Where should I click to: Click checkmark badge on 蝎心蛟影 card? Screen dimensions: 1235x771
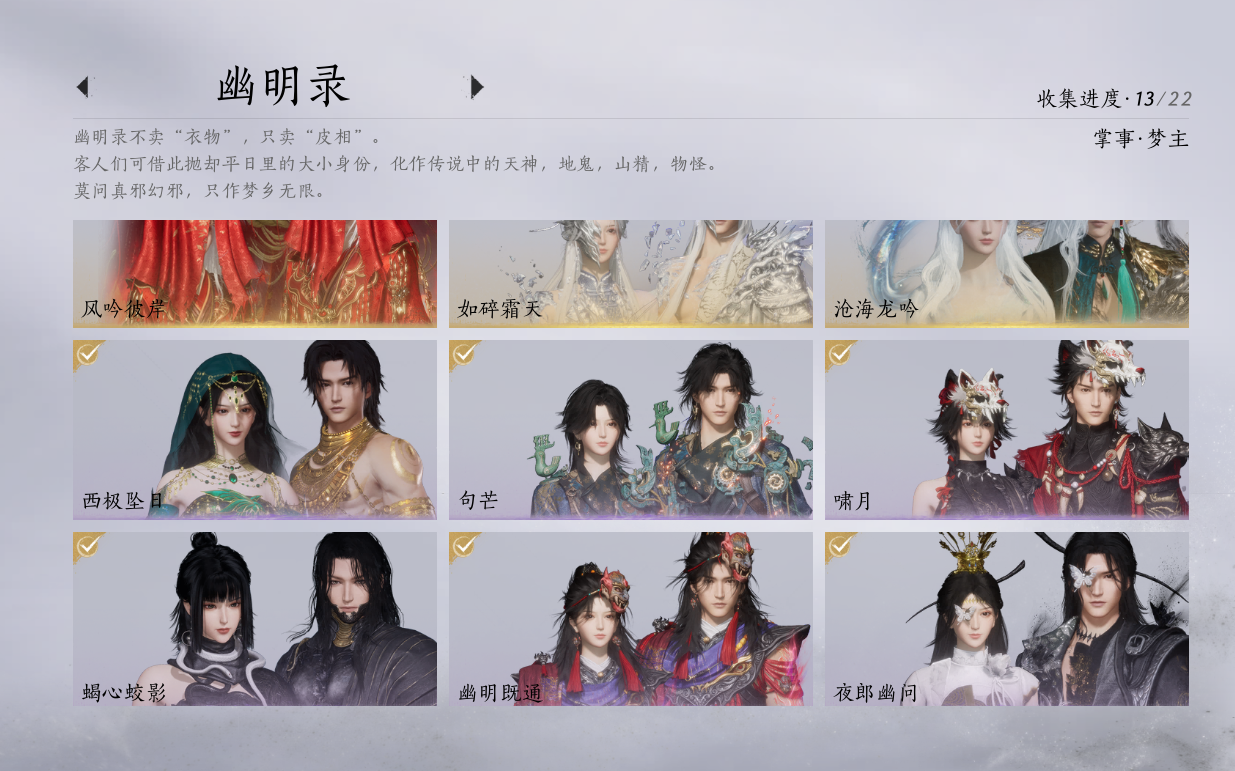point(87,544)
